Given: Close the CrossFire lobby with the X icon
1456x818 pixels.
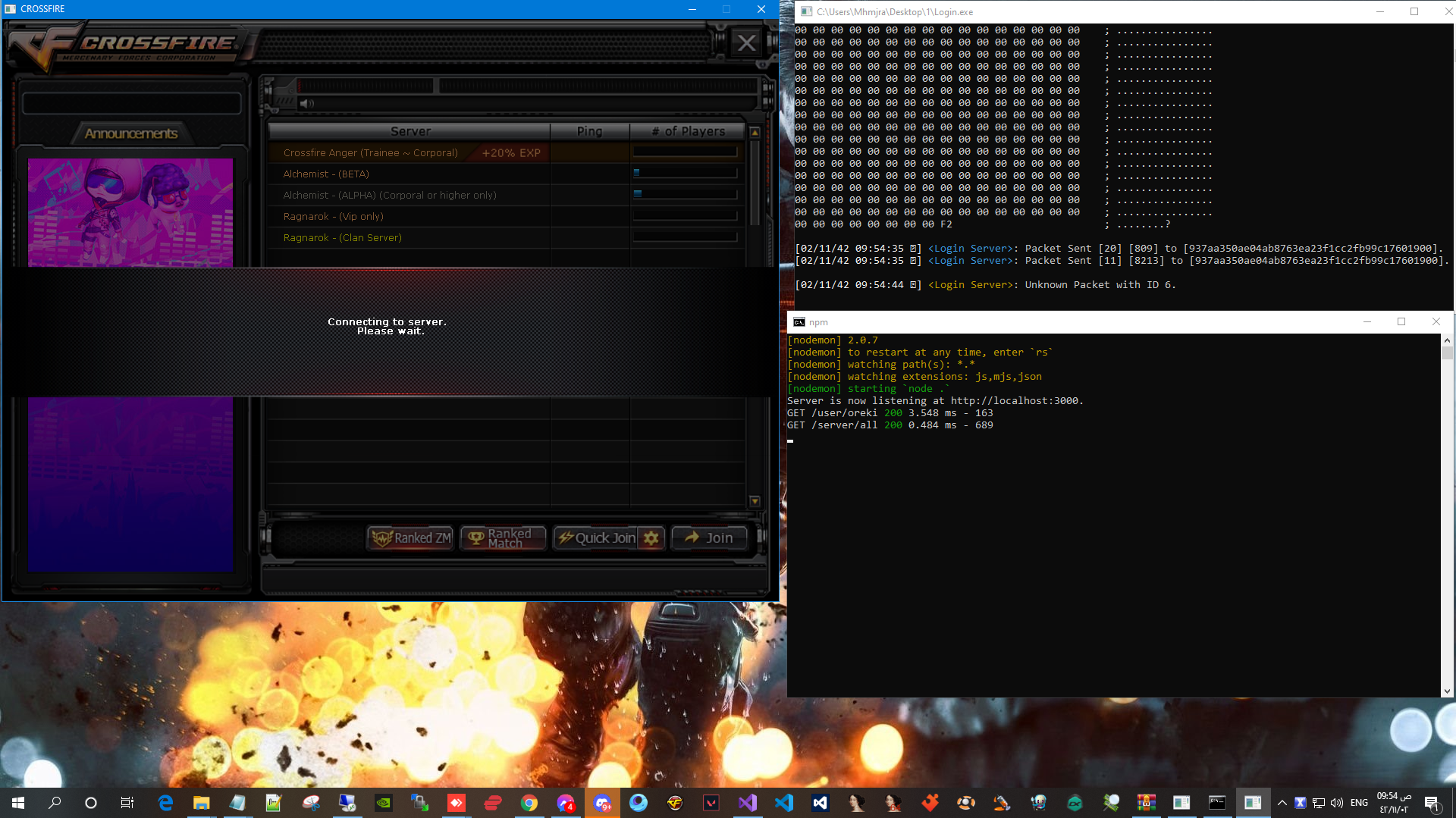Looking at the screenshot, I should [746, 43].
